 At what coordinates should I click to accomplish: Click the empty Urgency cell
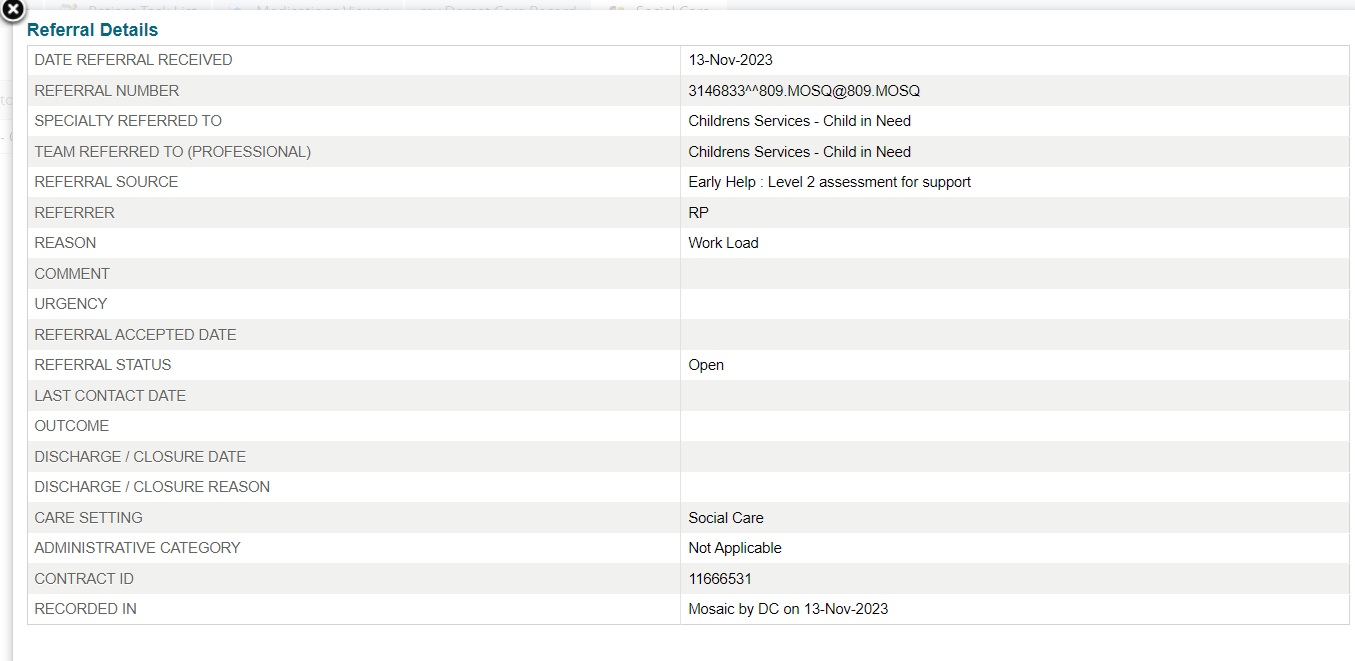pyautogui.click(x=1014, y=304)
